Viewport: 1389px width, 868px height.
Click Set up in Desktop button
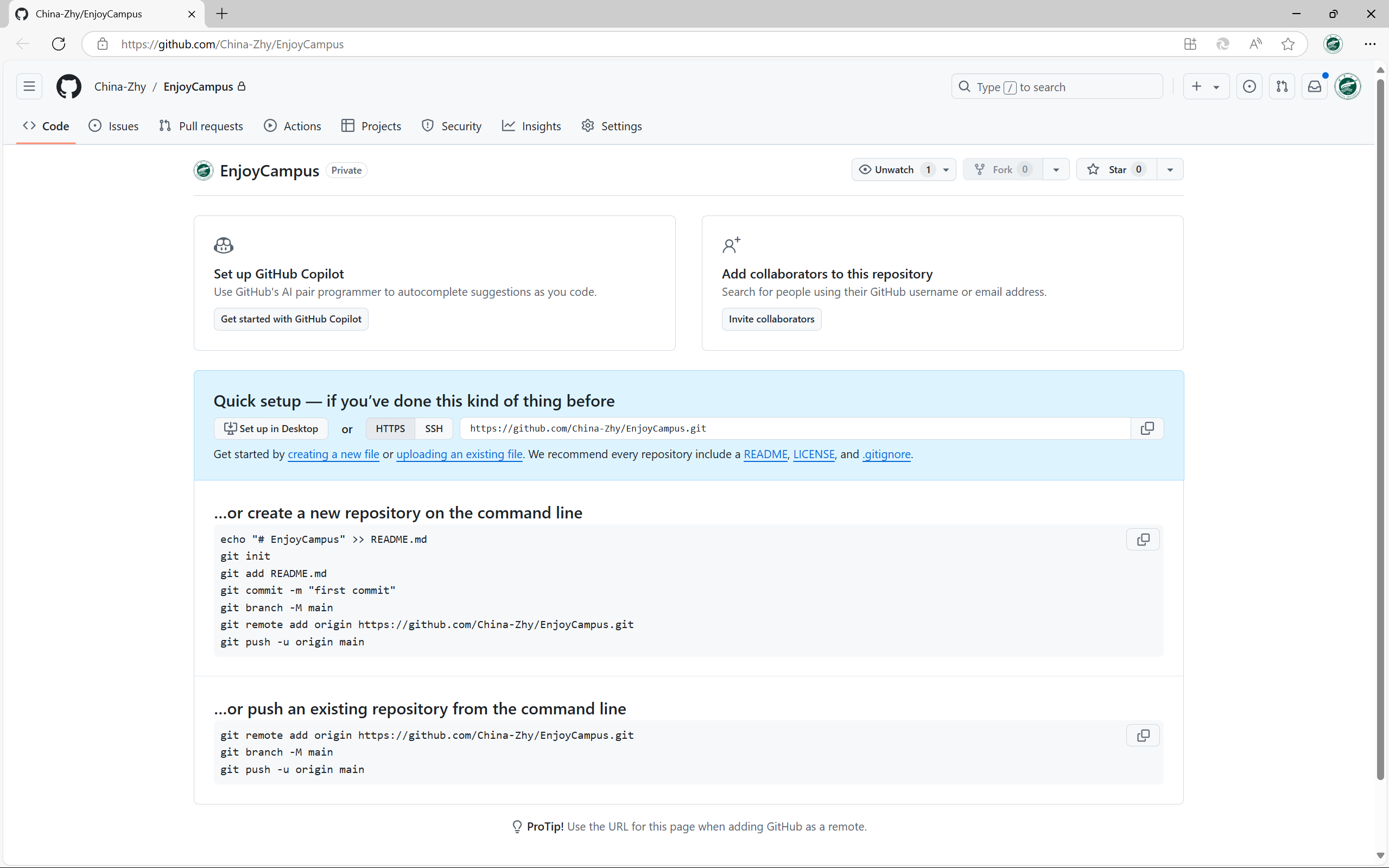(271, 428)
